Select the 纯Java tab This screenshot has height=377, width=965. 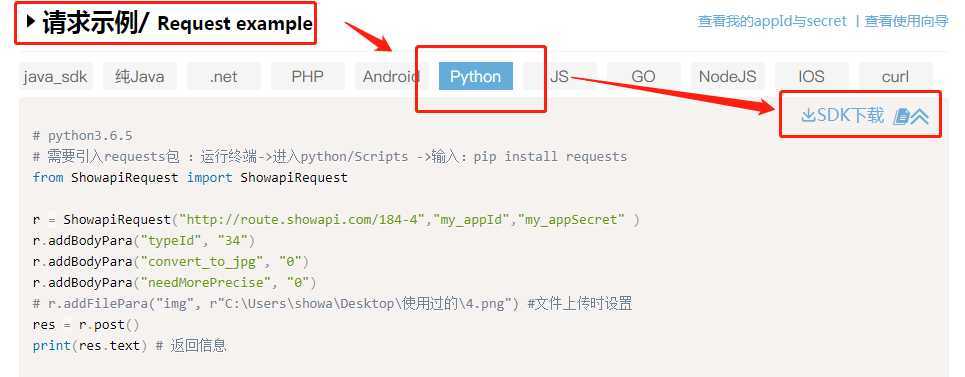coord(140,76)
